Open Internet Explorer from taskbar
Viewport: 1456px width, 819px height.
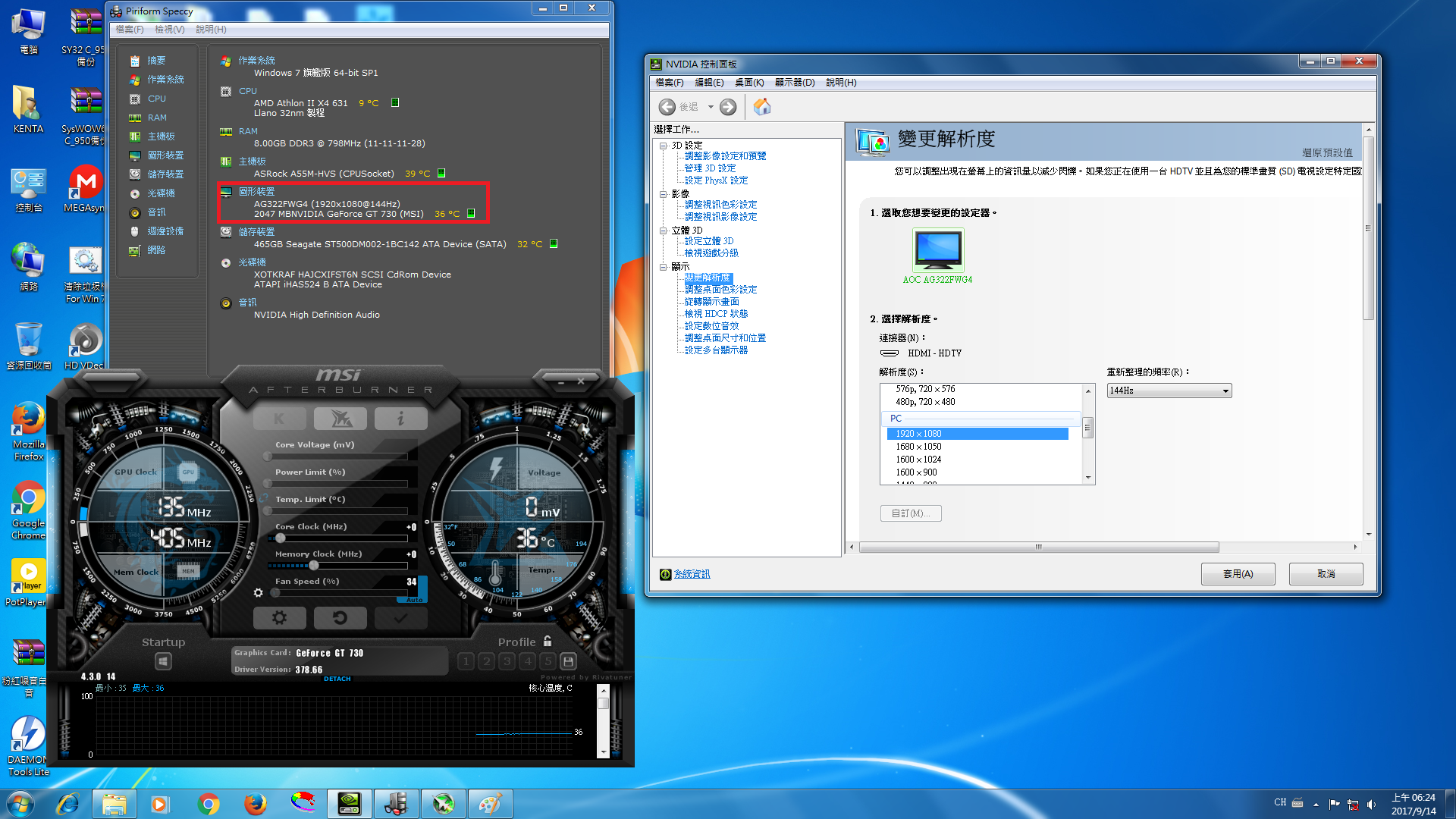(x=67, y=804)
